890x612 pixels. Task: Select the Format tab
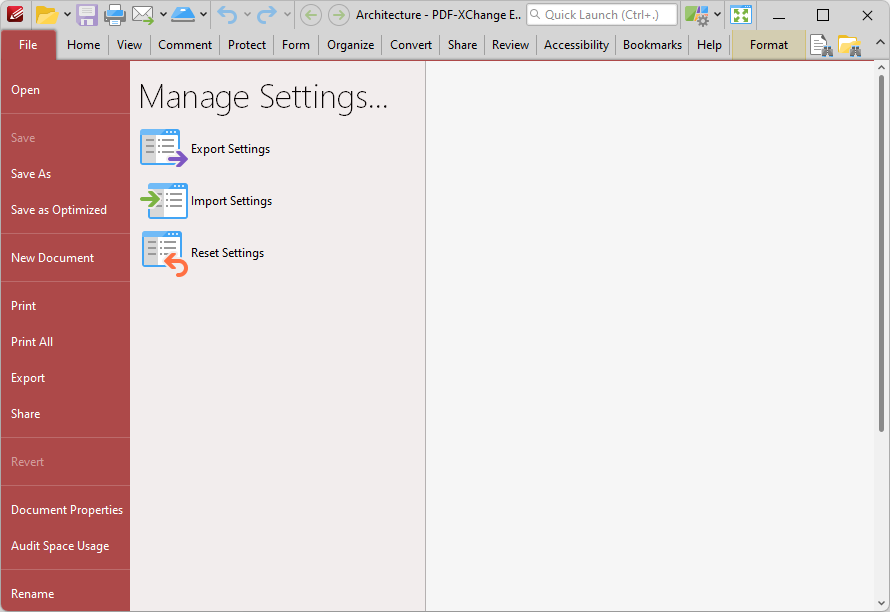769,45
